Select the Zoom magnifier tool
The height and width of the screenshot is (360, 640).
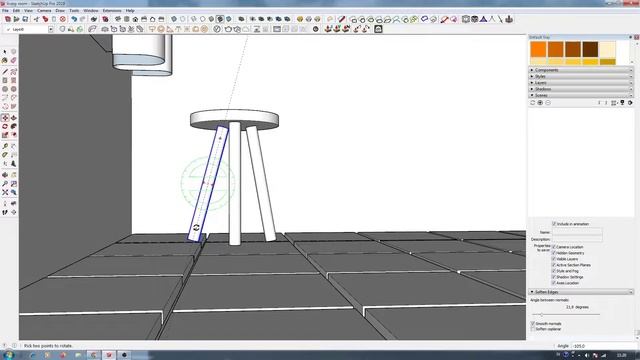click(x=5, y=184)
